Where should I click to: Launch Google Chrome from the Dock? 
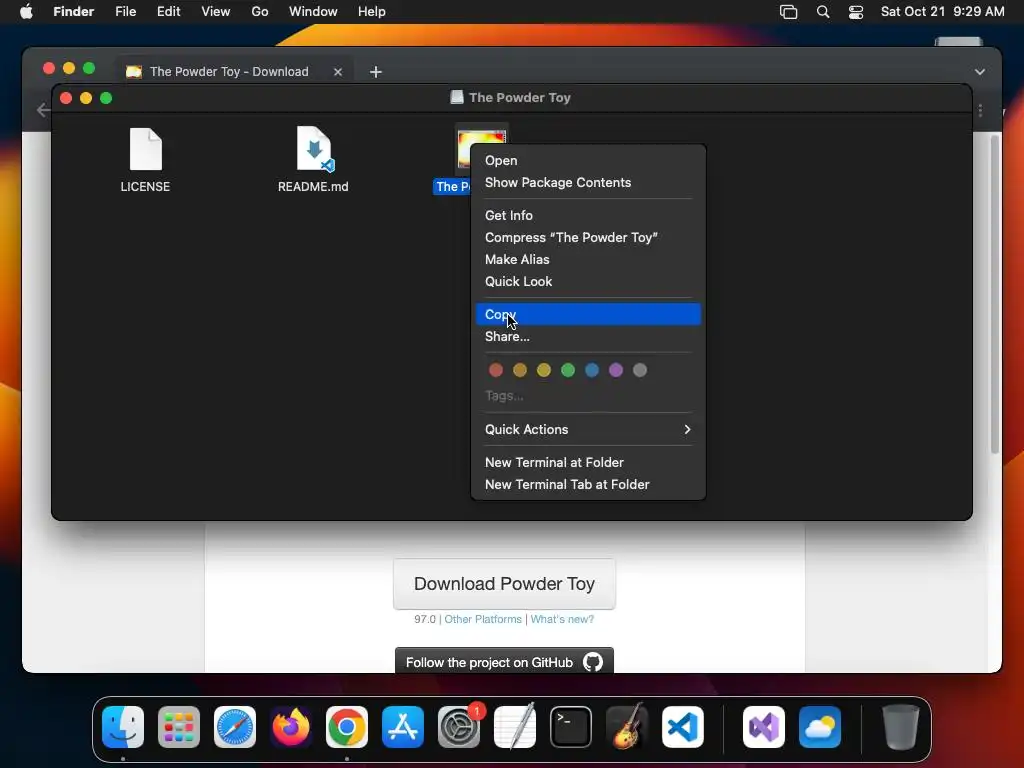(x=347, y=727)
